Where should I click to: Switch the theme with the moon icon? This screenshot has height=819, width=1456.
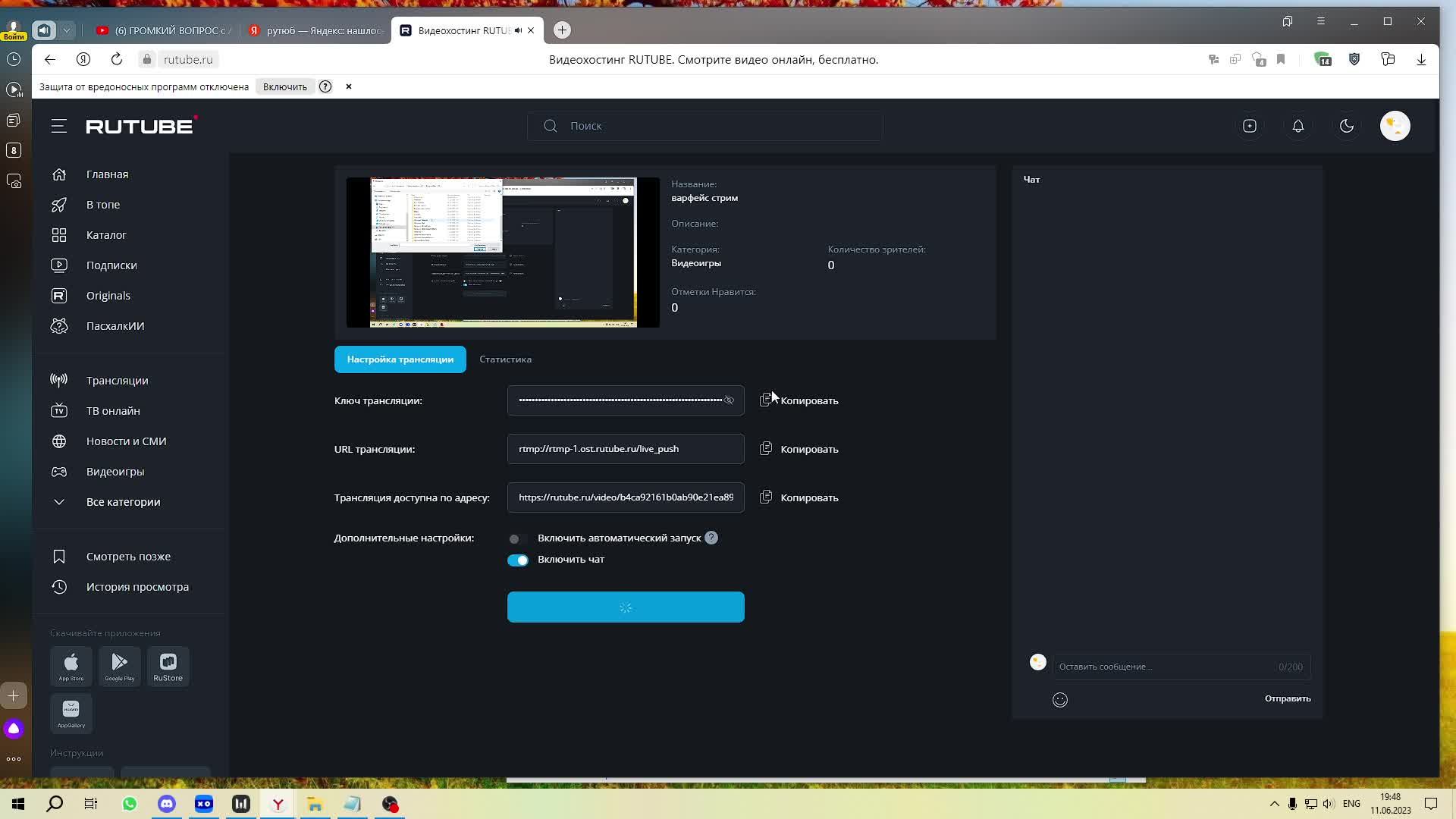(1346, 126)
